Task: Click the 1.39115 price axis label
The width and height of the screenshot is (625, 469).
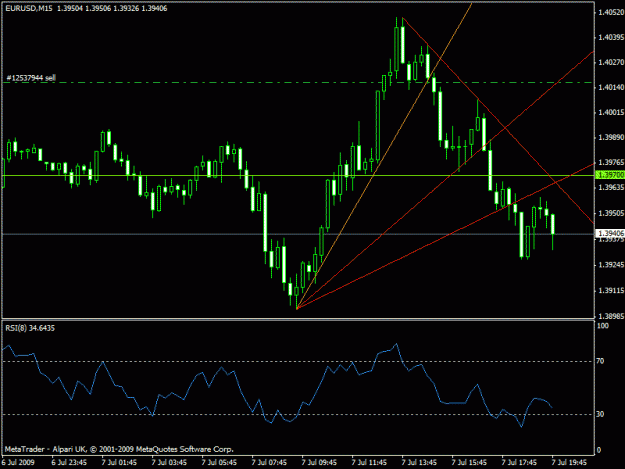Action: coord(611,290)
